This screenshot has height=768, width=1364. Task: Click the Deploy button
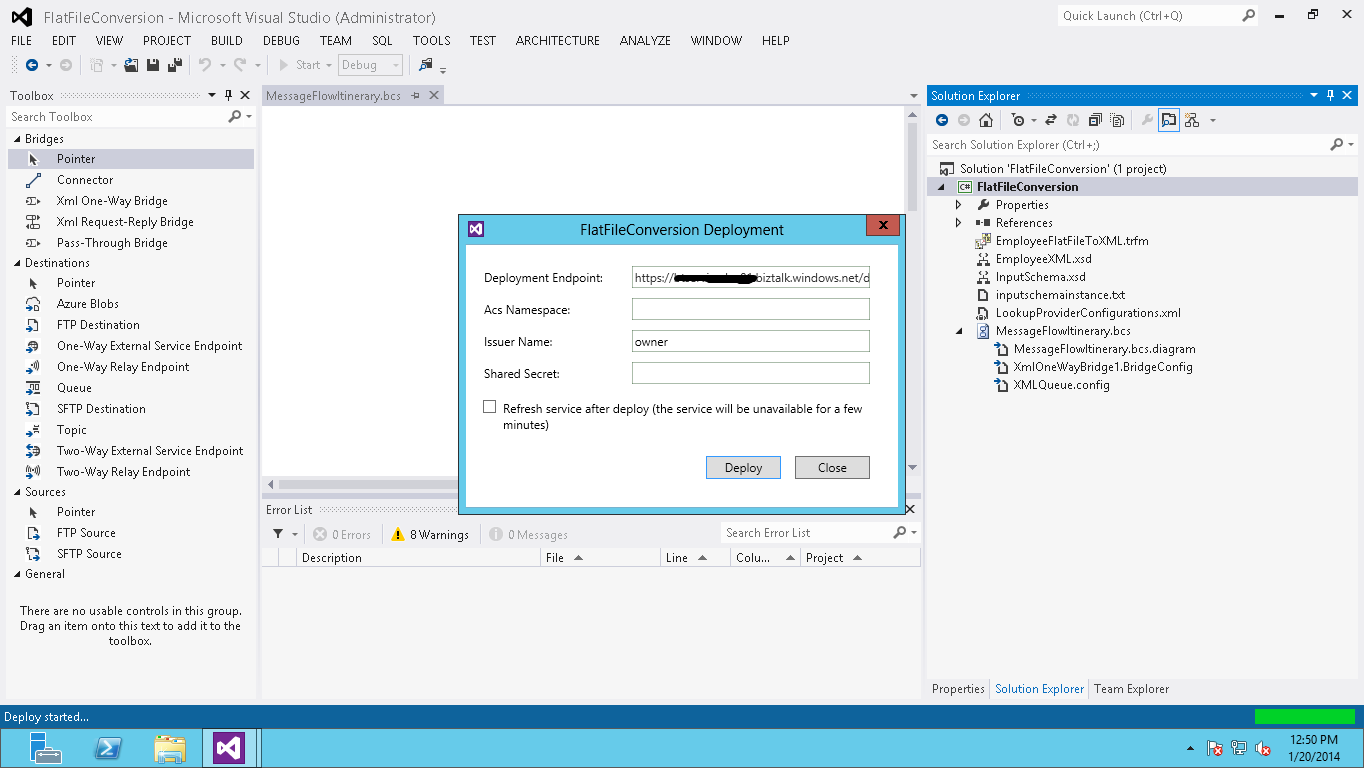[x=743, y=467]
